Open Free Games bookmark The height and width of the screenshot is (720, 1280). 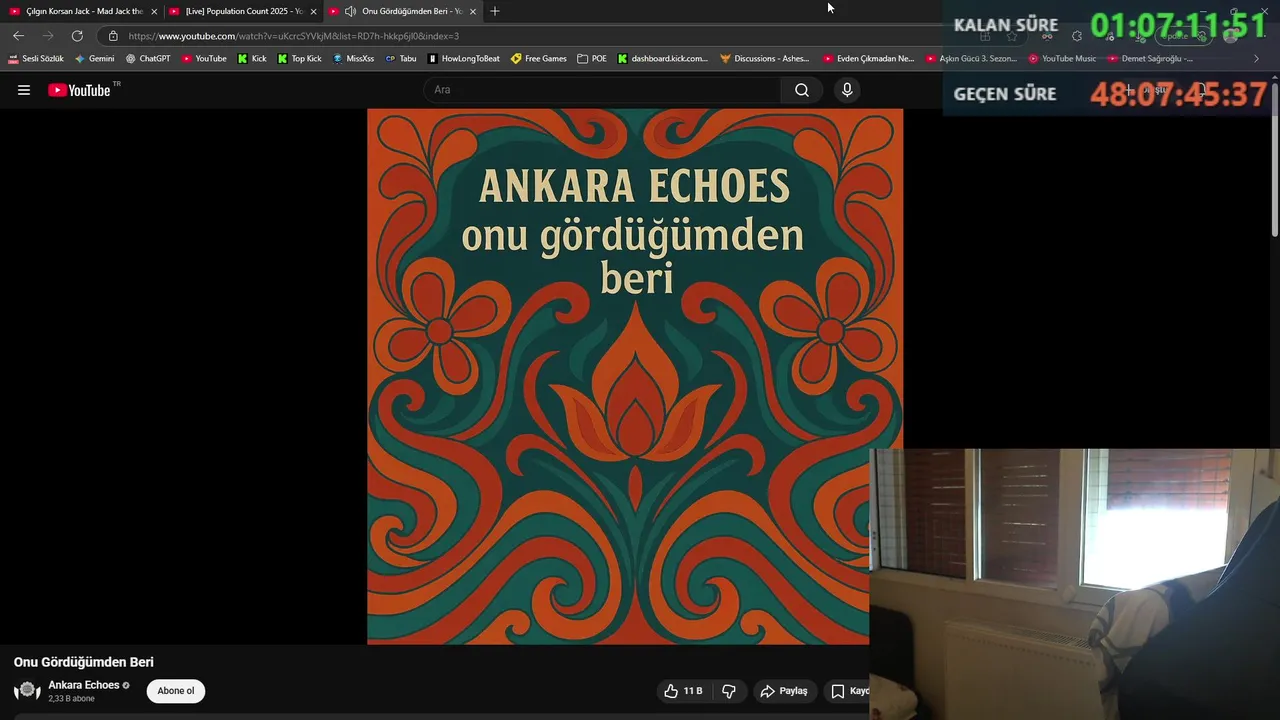point(539,59)
